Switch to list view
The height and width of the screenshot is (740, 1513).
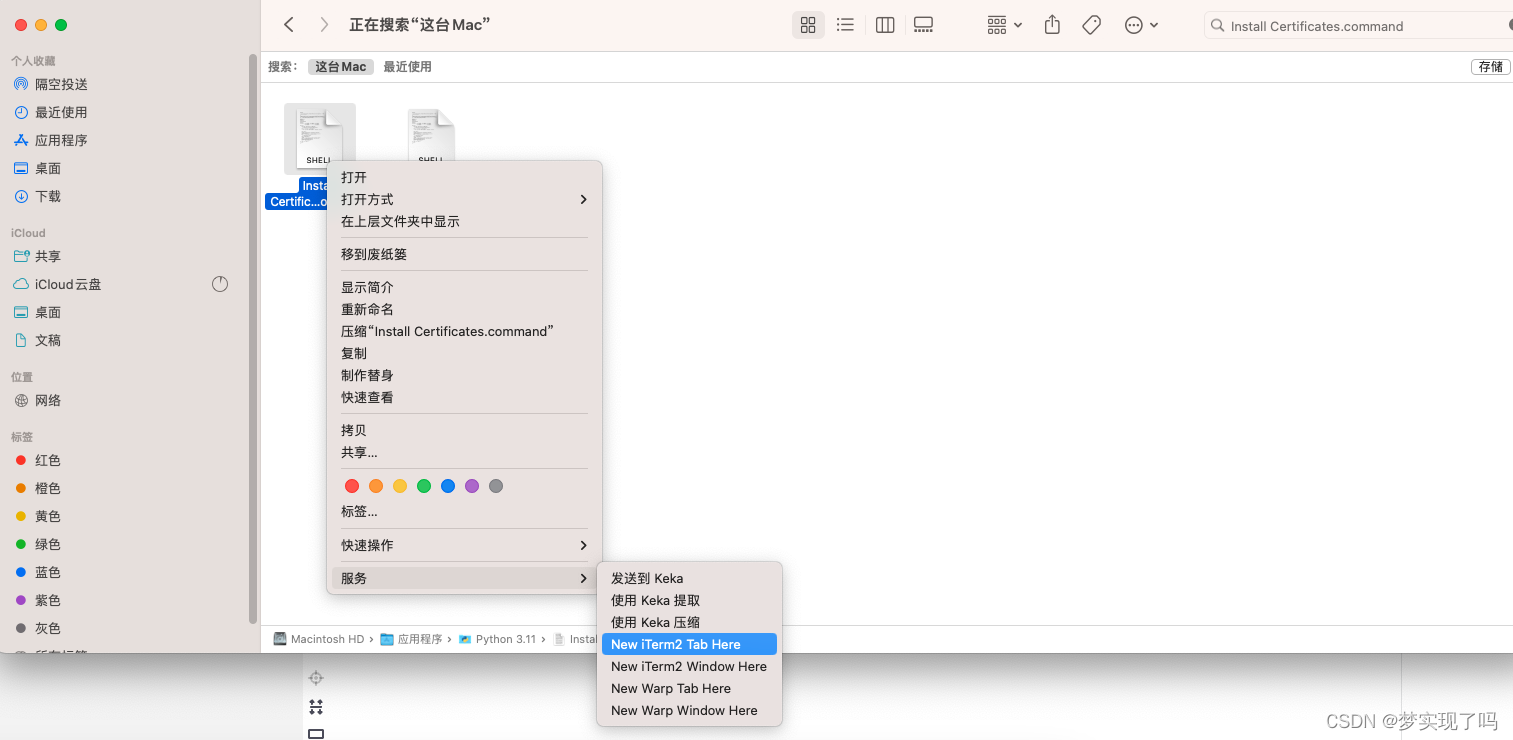coord(845,25)
